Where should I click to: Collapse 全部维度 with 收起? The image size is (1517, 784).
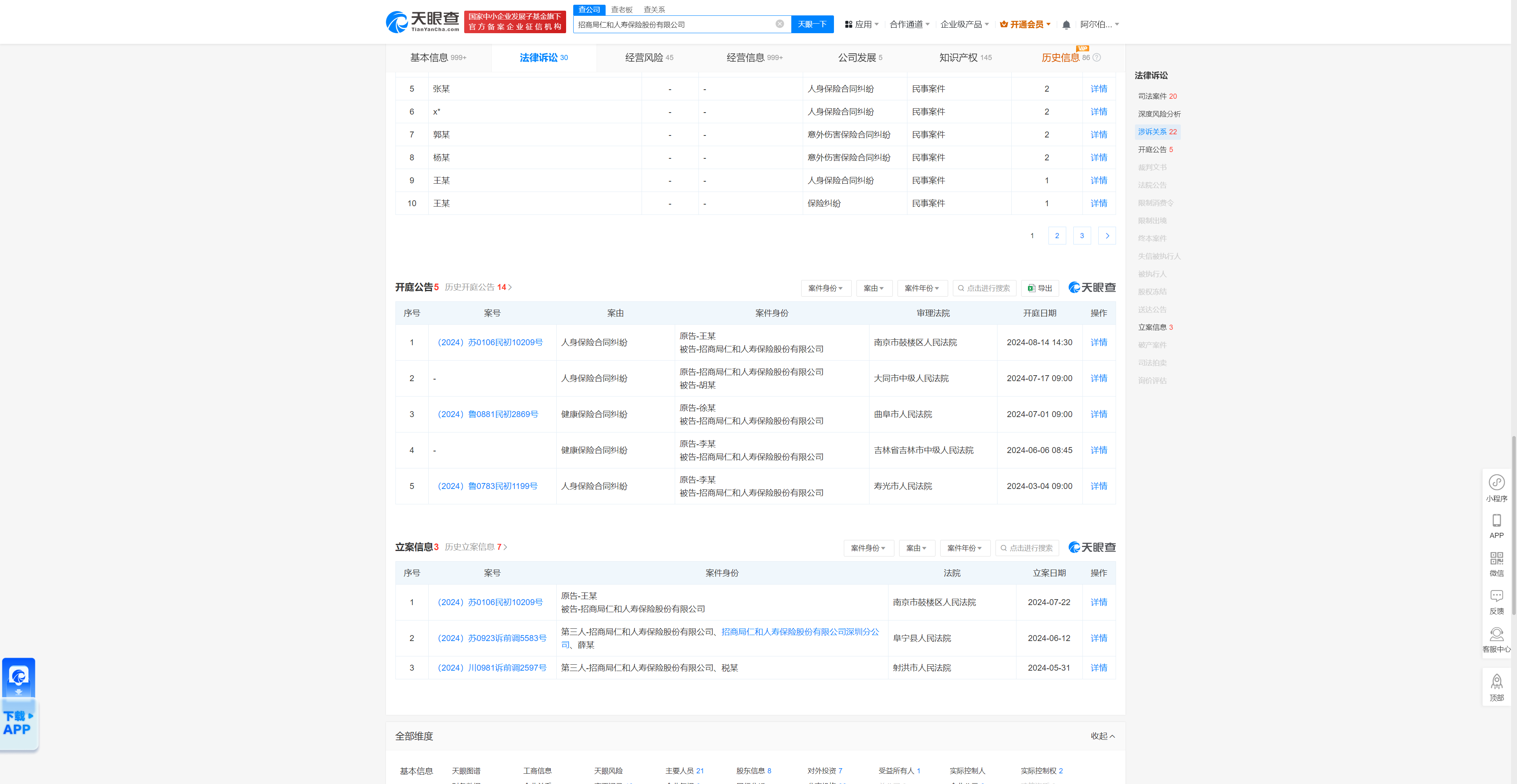point(1103,736)
